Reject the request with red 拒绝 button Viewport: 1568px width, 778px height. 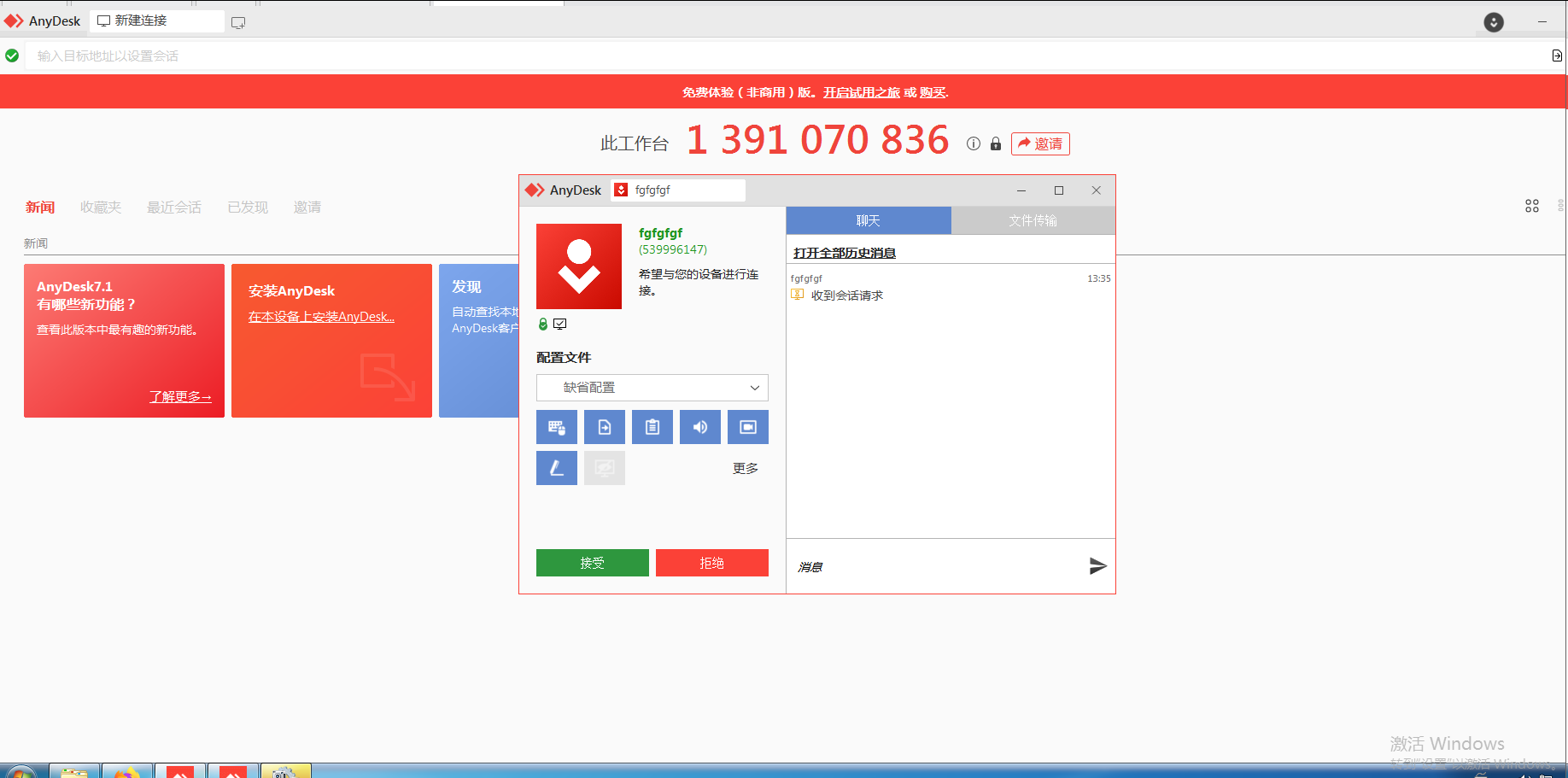(711, 563)
